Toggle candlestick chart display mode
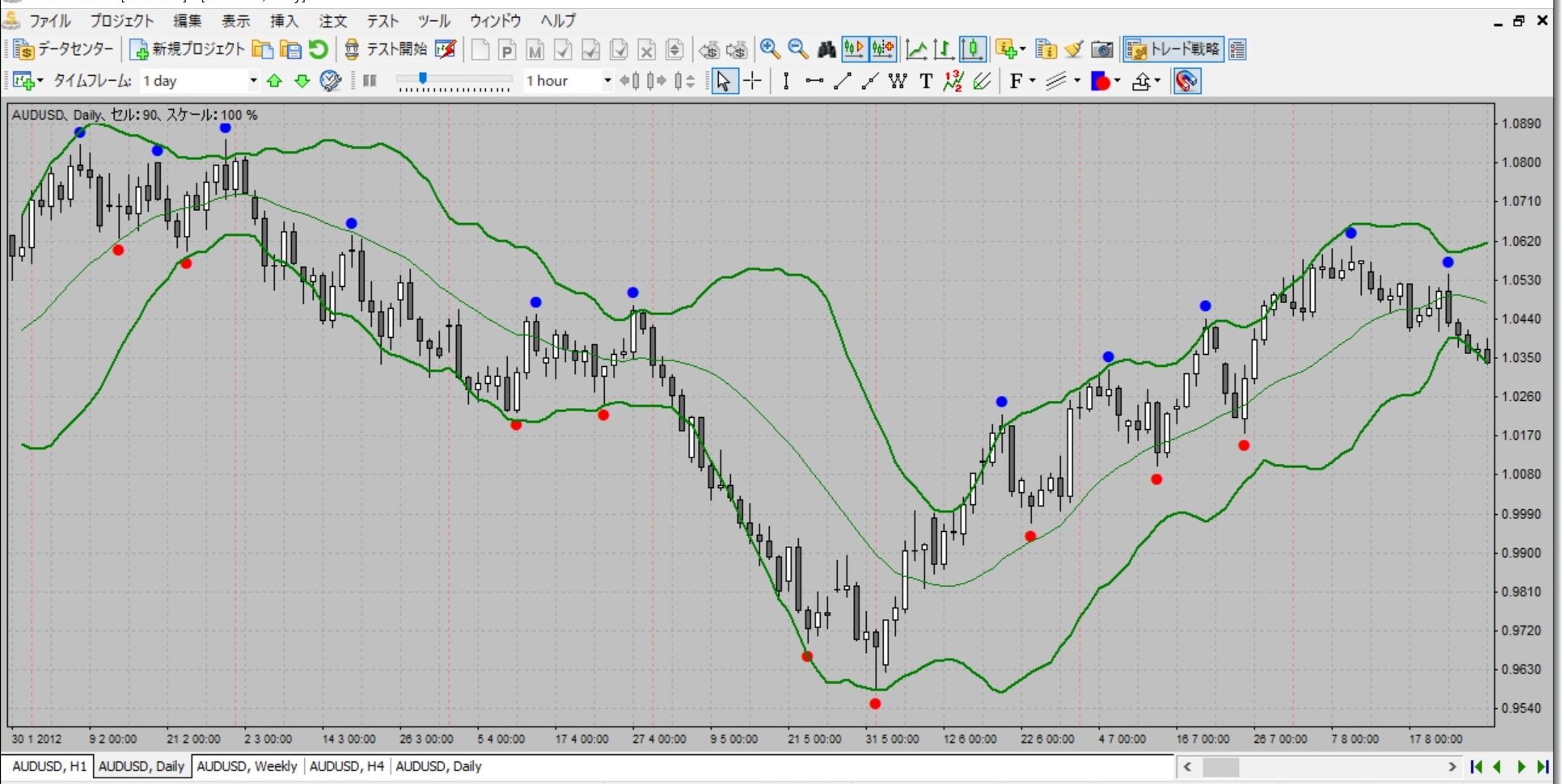1564x784 pixels. coord(972,50)
